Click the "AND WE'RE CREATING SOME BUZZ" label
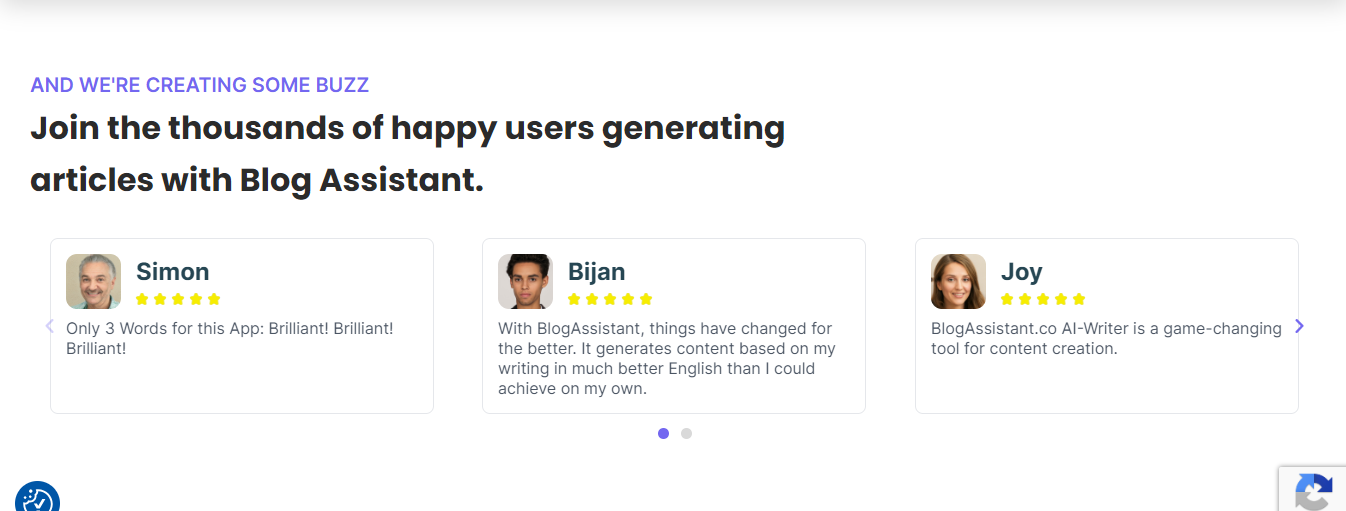This screenshot has width=1346, height=511. pyautogui.click(x=200, y=85)
